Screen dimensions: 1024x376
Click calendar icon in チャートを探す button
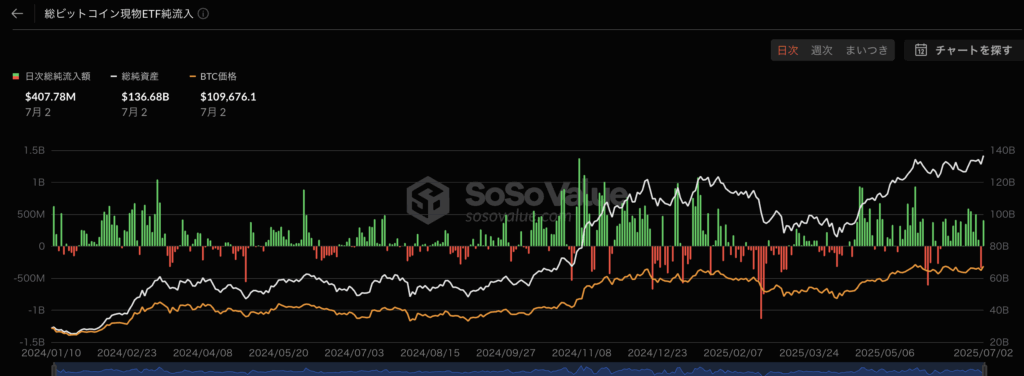pos(921,50)
